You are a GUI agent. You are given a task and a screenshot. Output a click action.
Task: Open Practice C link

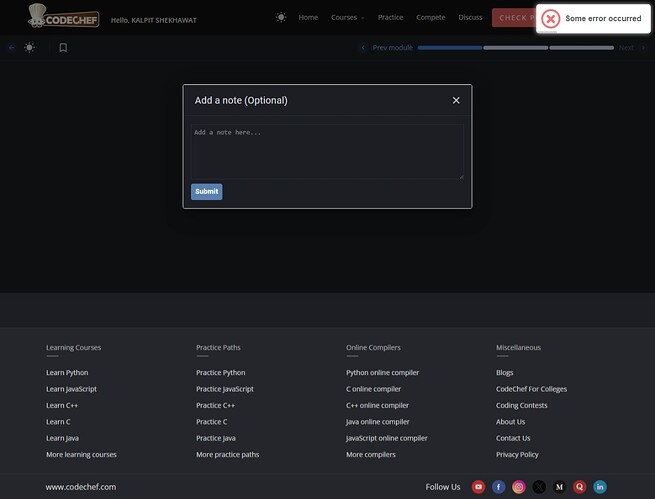pyautogui.click(x=212, y=422)
